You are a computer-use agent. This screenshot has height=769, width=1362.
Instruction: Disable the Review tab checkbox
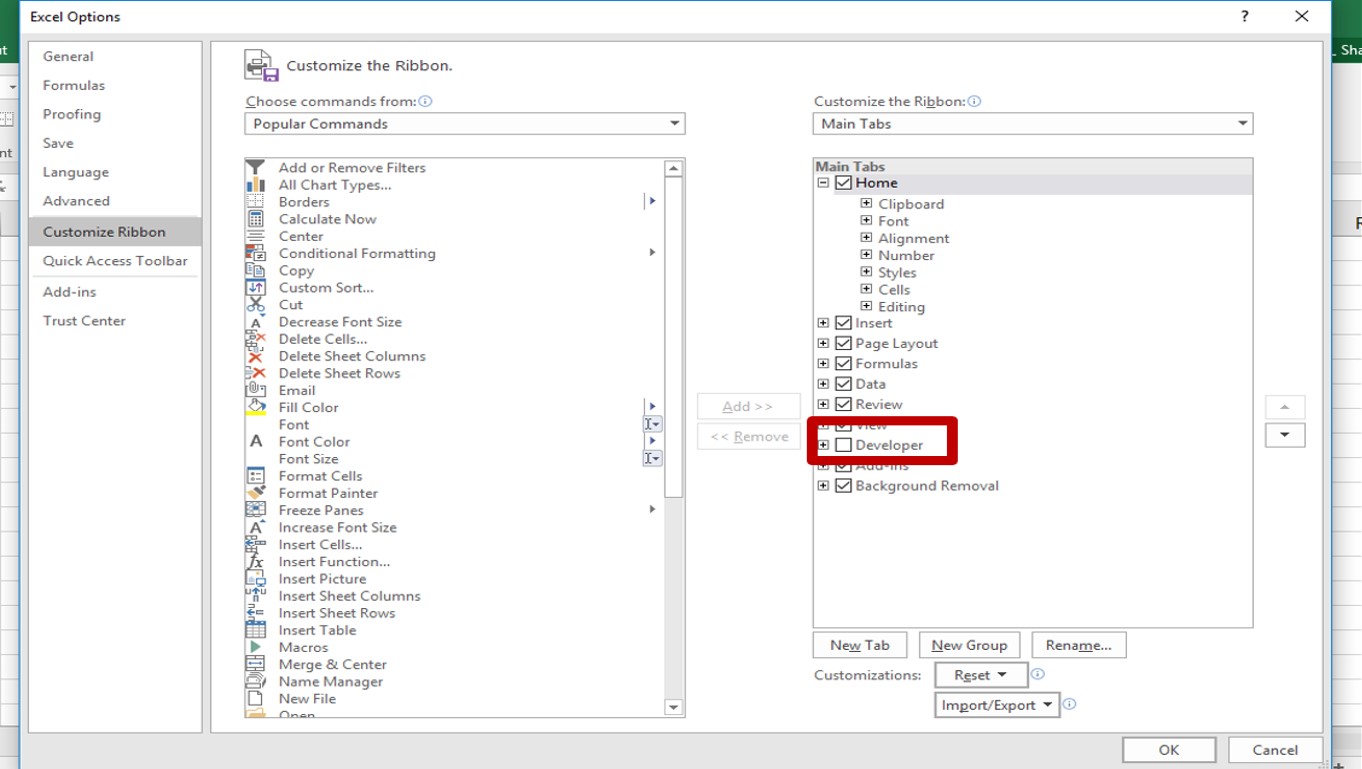(842, 403)
